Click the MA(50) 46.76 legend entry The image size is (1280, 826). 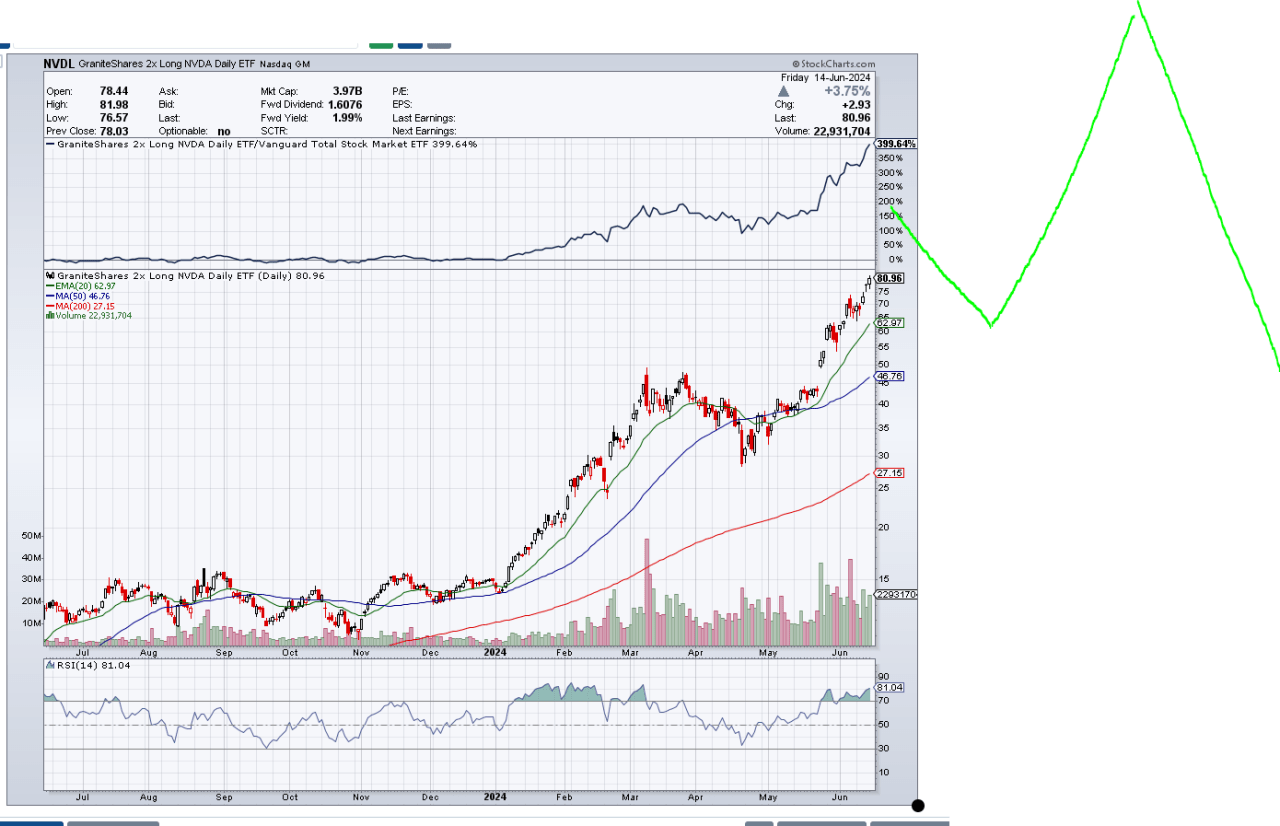79,296
